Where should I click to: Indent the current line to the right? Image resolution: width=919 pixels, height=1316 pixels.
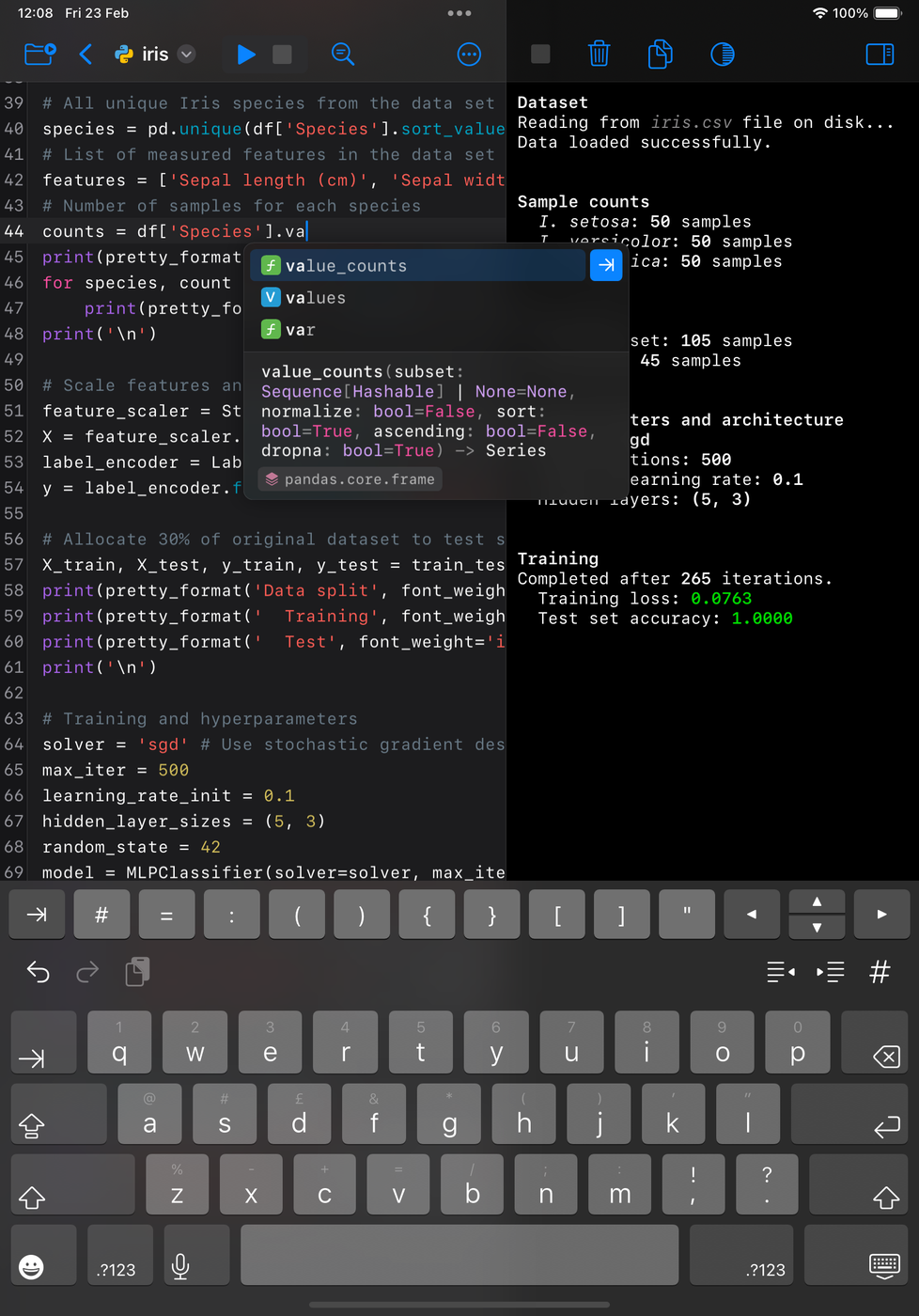831,971
